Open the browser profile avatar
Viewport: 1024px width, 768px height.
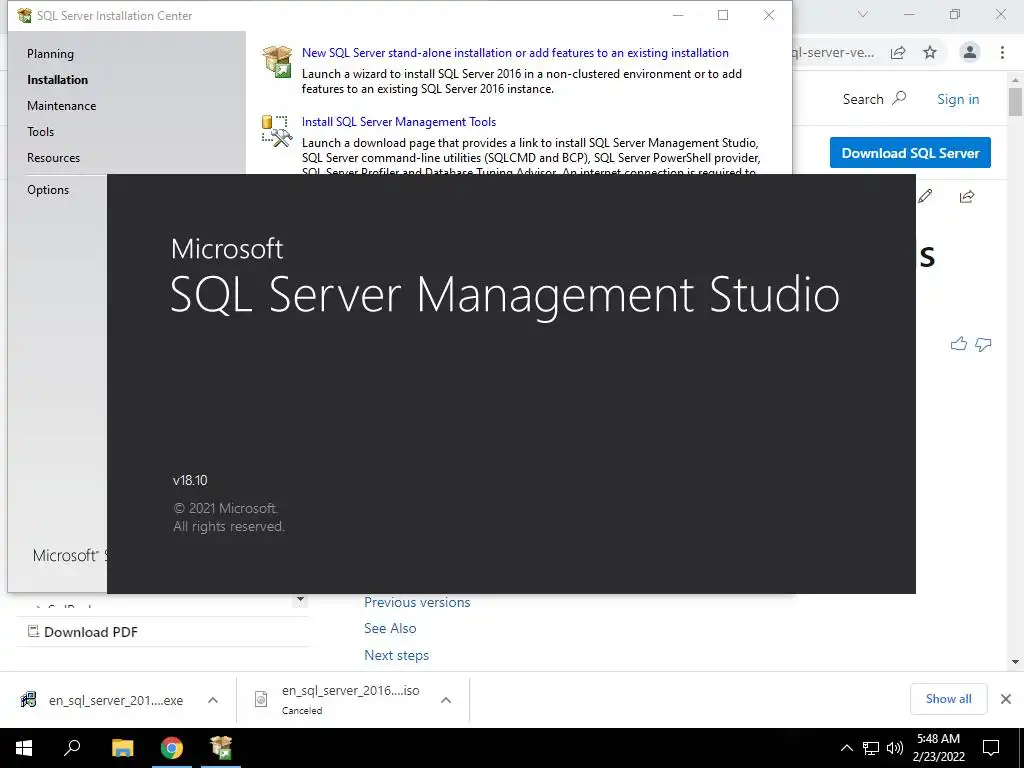tap(970, 52)
